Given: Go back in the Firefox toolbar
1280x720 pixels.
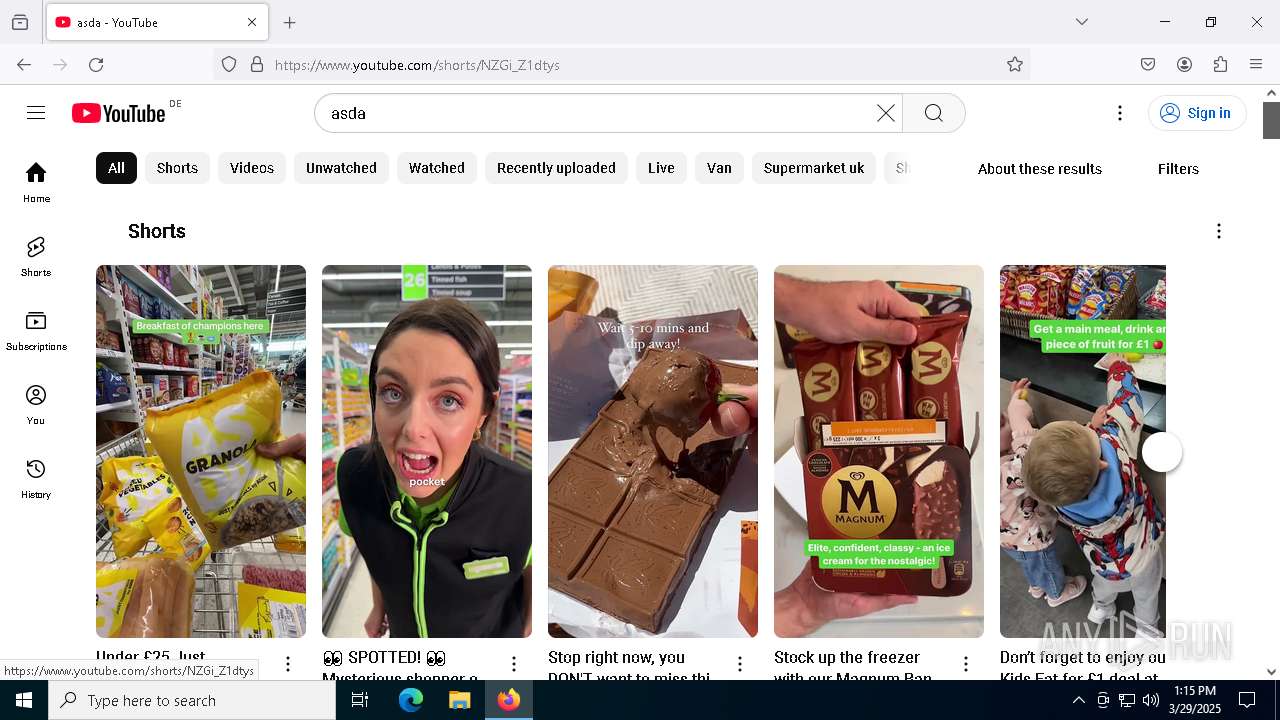Looking at the screenshot, I should (x=24, y=65).
